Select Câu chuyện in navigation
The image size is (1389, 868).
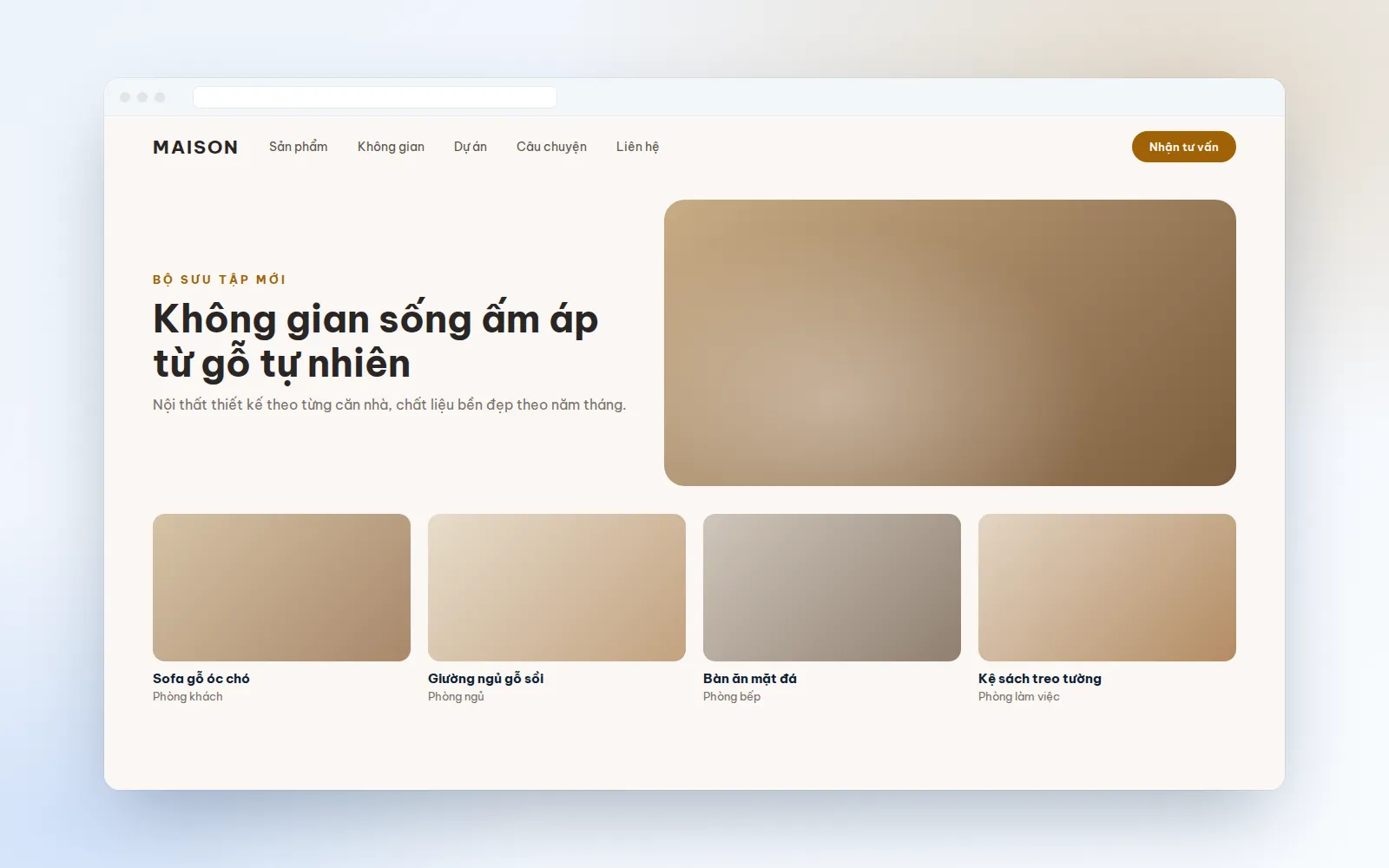pos(551,147)
